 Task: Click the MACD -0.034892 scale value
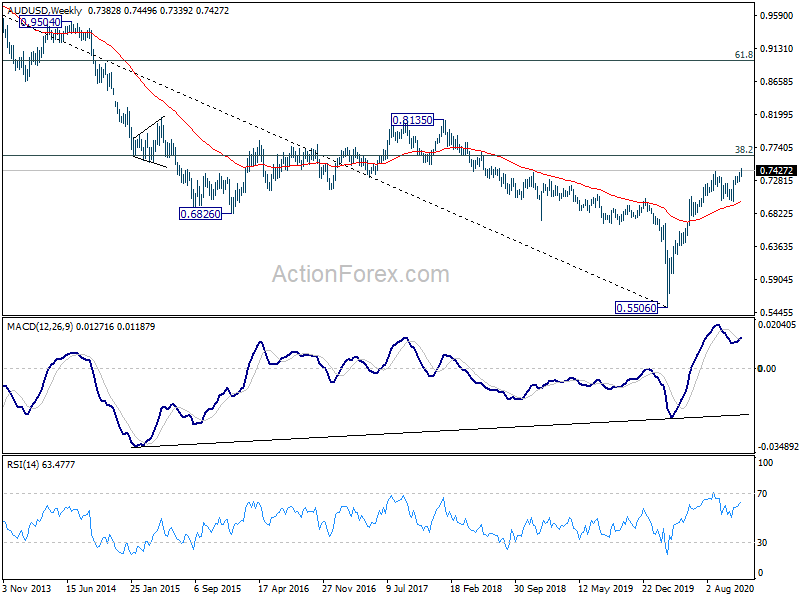coord(778,447)
